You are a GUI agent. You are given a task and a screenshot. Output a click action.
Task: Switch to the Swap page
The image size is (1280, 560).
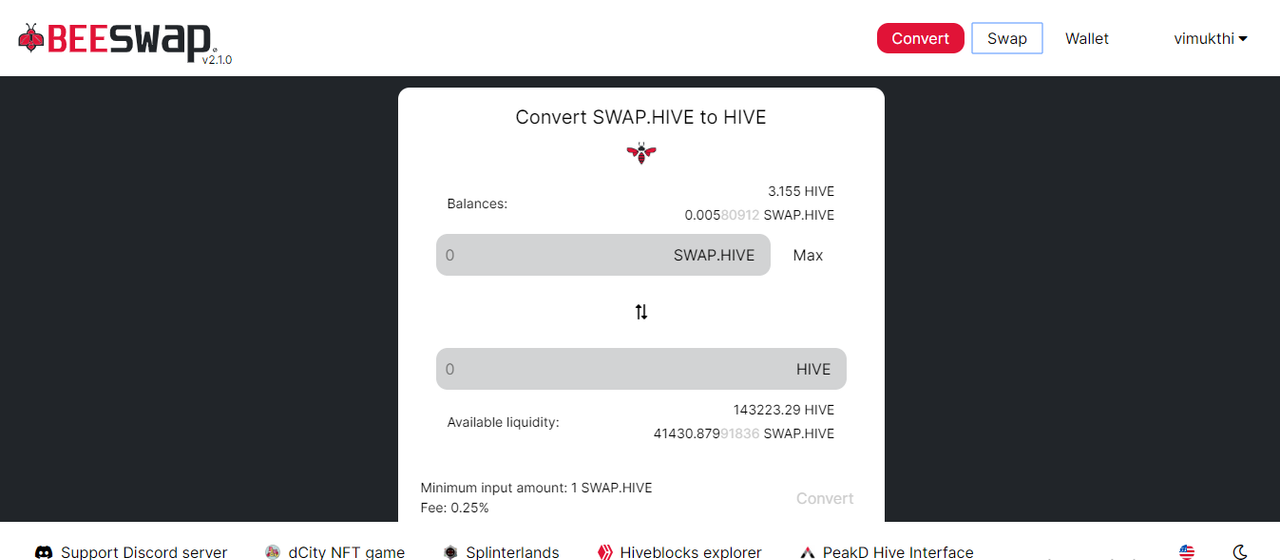(1007, 38)
